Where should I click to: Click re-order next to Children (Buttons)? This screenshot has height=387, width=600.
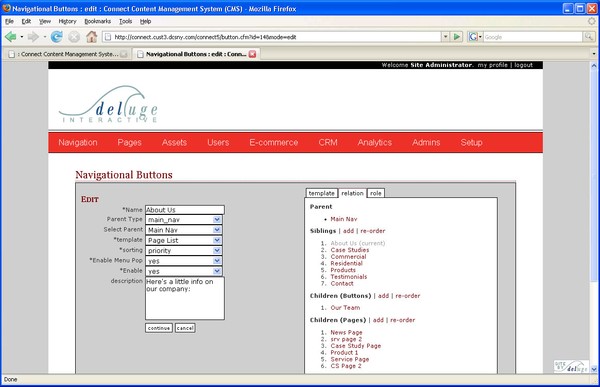(x=408, y=296)
